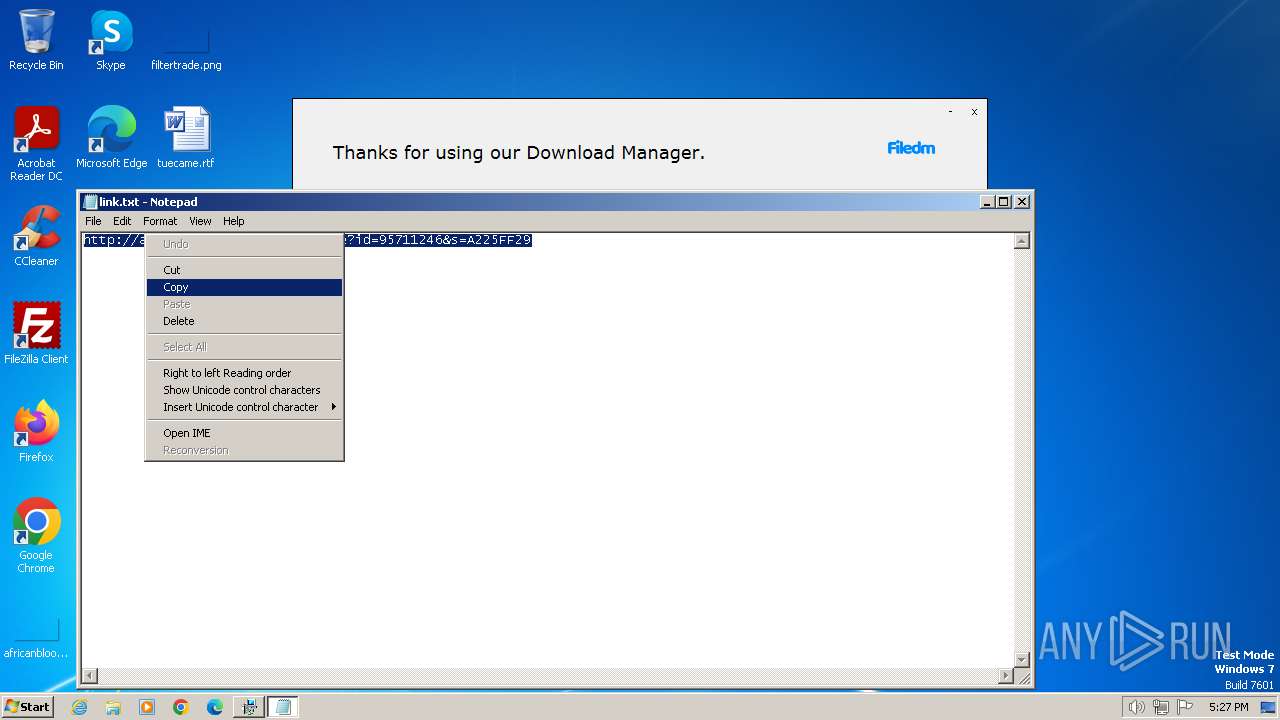
Task: Open the Action Center flag icon
Action: 1183,707
